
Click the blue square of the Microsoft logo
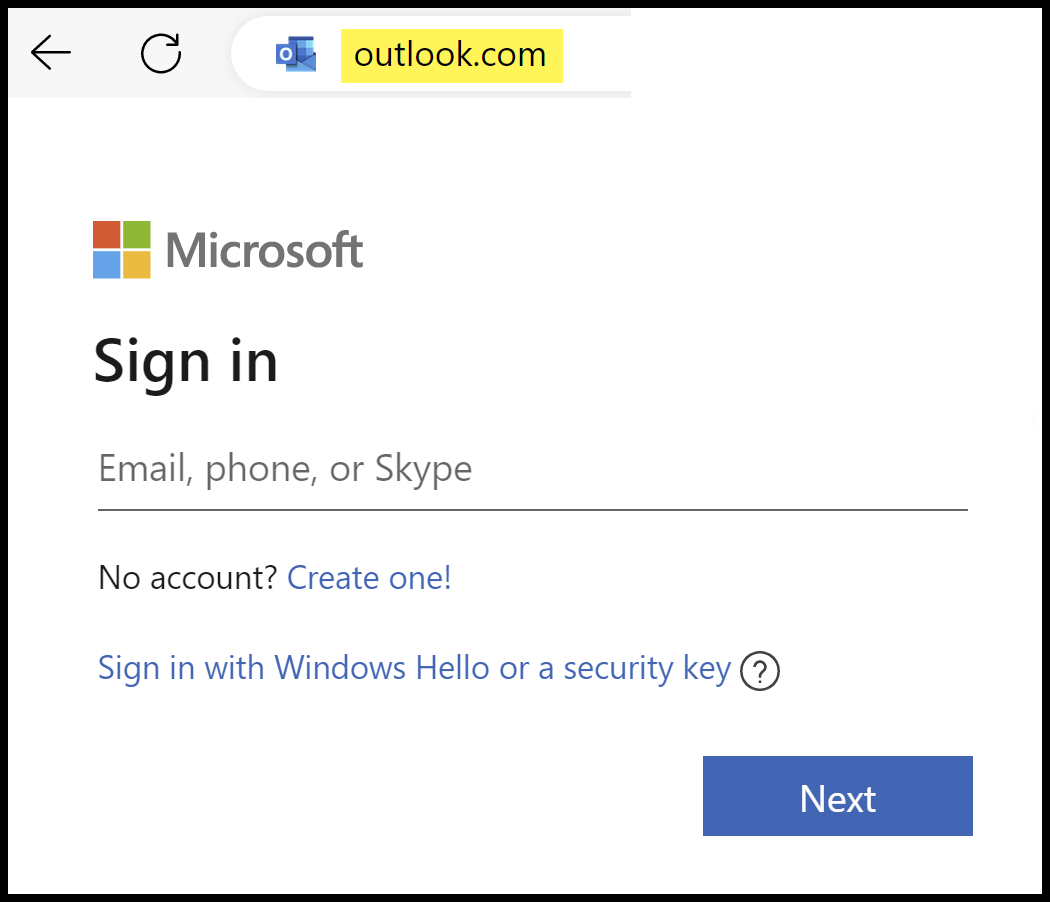click(x=106, y=263)
